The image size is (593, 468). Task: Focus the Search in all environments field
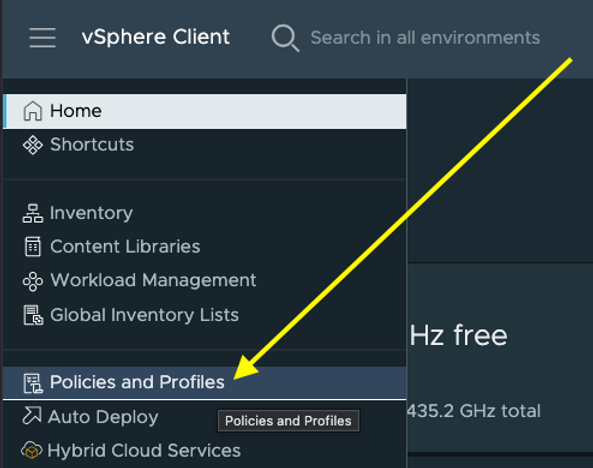(425, 38)
